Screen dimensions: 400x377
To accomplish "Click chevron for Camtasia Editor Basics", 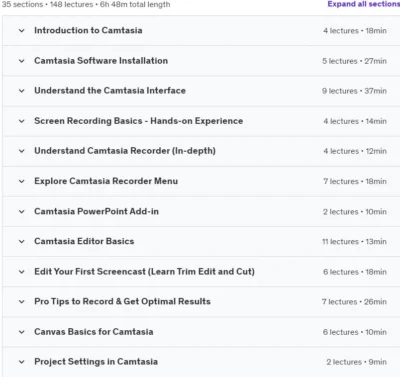I will pyautogui.click(x=22, y=241).
